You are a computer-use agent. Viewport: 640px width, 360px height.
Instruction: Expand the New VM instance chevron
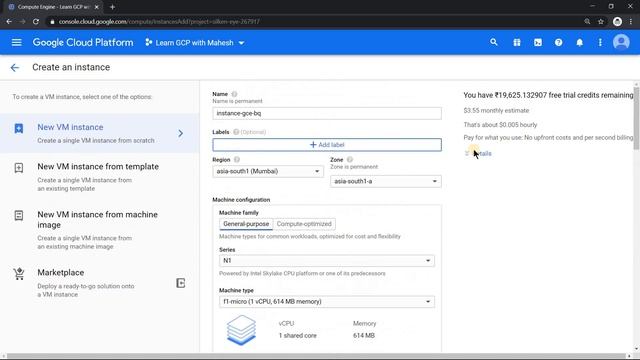(180, 133)
